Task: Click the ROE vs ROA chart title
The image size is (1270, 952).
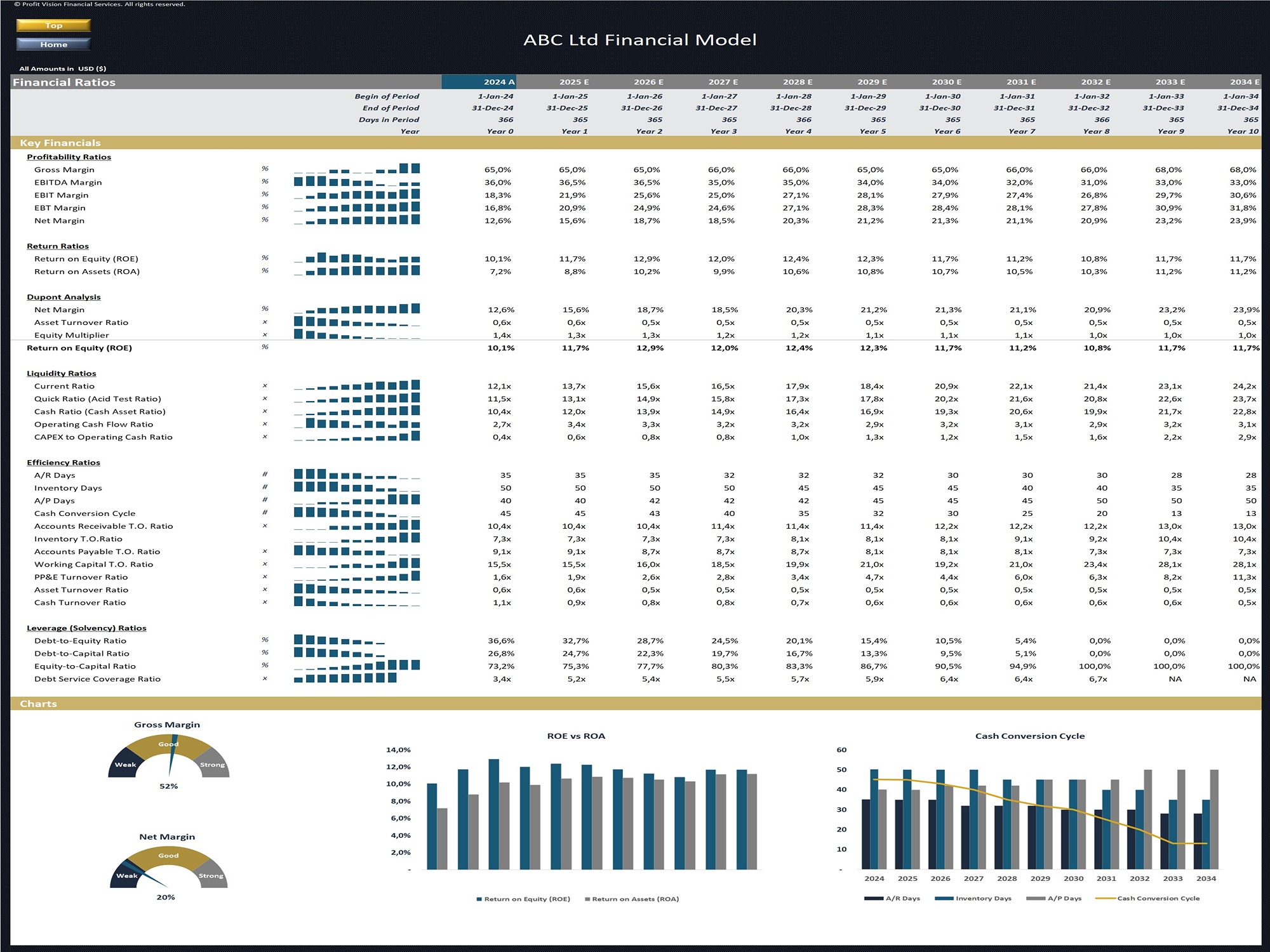Action: [x=576, y=736]
